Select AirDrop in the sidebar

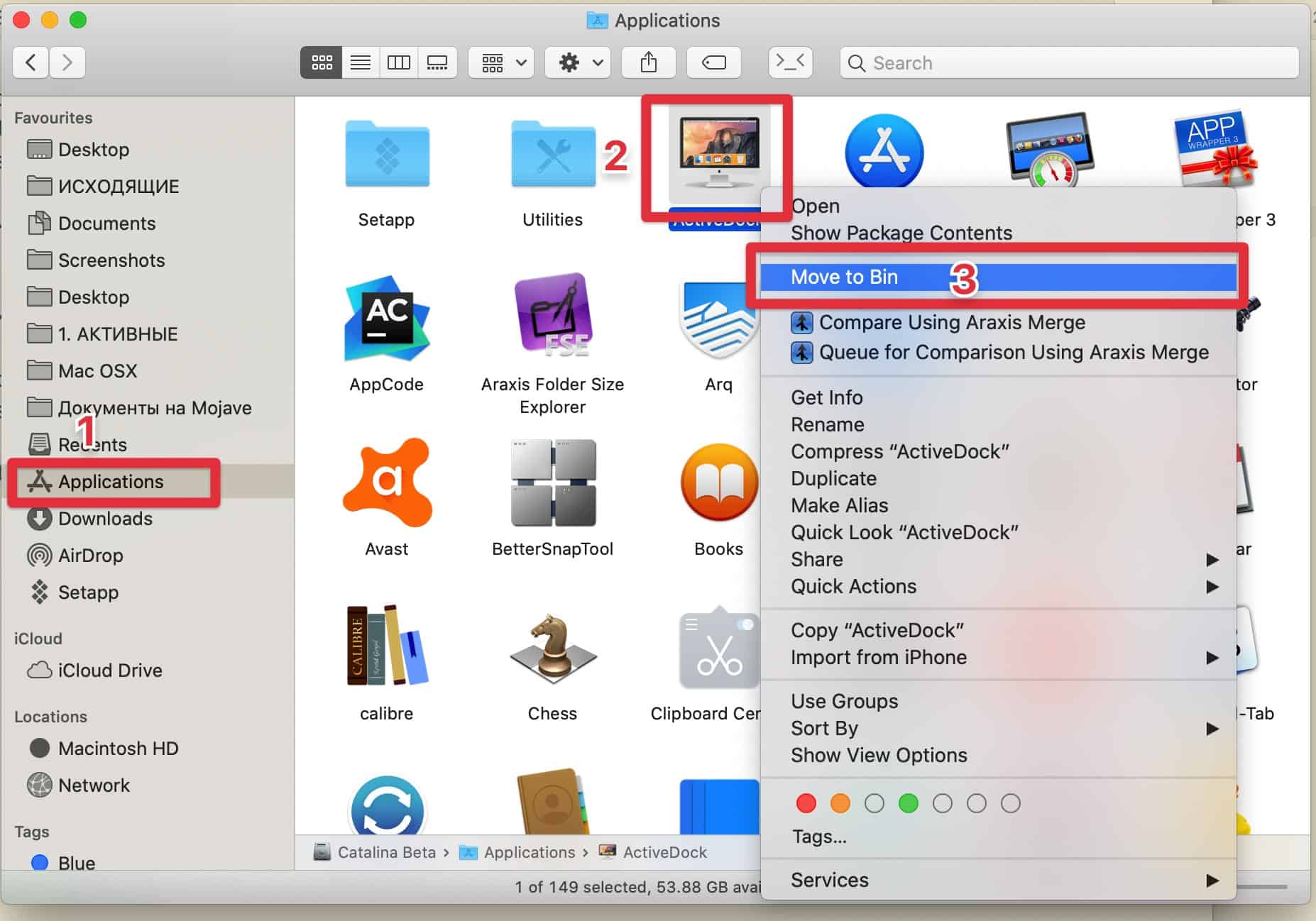point(90,556)
